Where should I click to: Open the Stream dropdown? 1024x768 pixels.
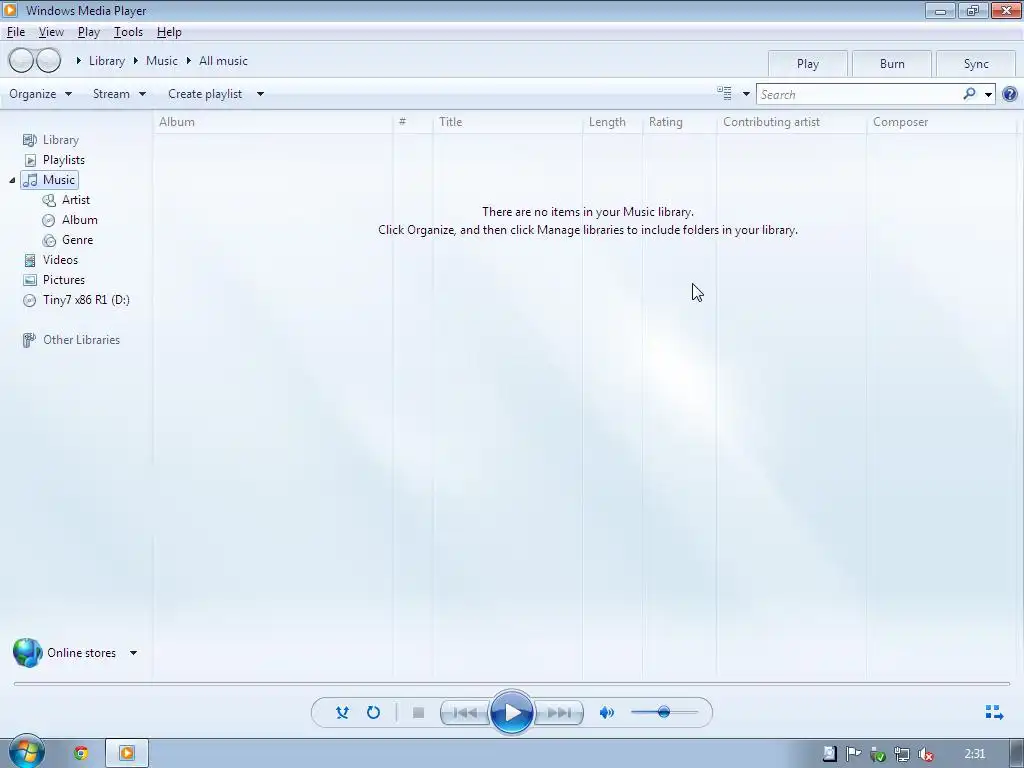(119, 94)
